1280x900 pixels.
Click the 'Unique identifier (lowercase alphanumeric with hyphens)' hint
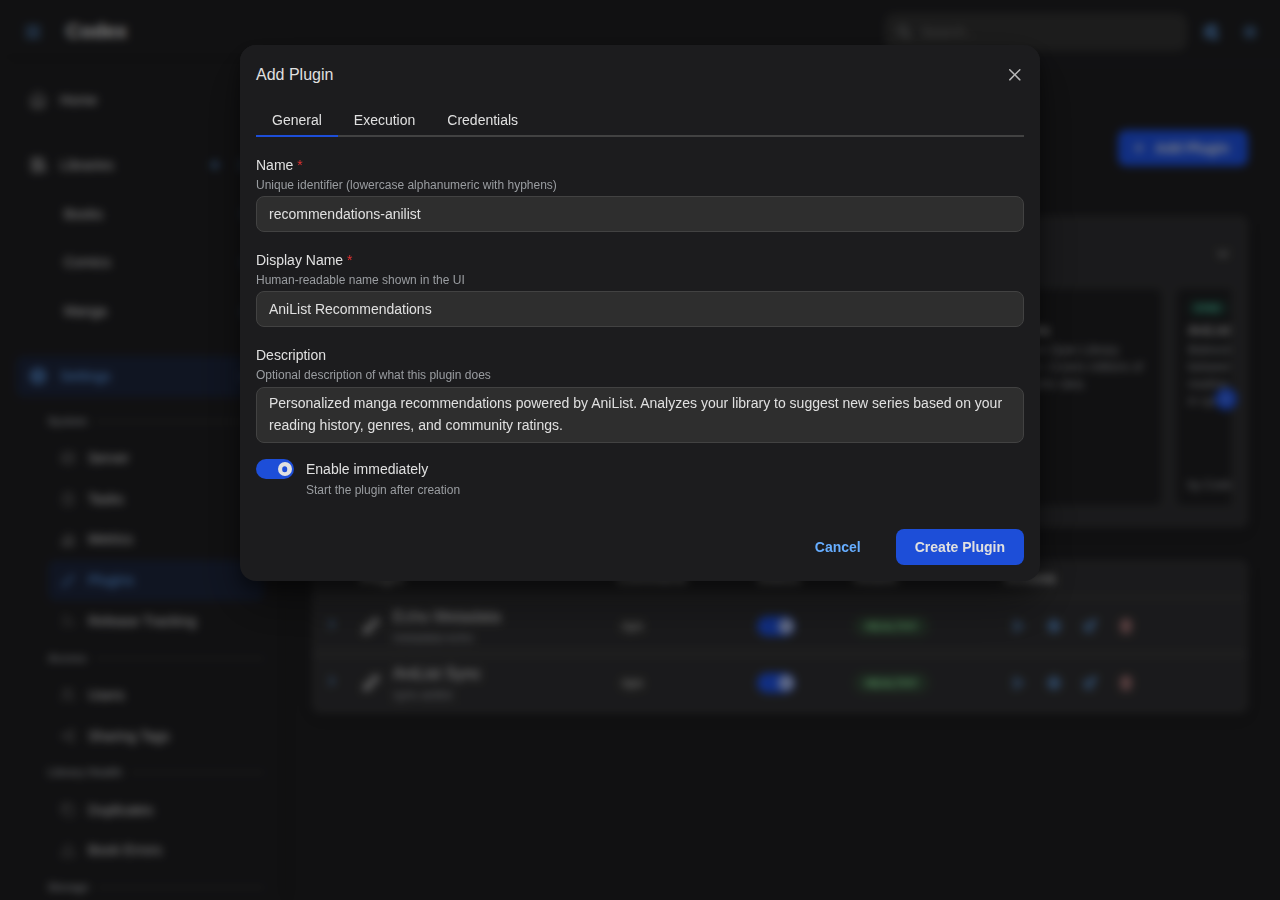(406, 185)
